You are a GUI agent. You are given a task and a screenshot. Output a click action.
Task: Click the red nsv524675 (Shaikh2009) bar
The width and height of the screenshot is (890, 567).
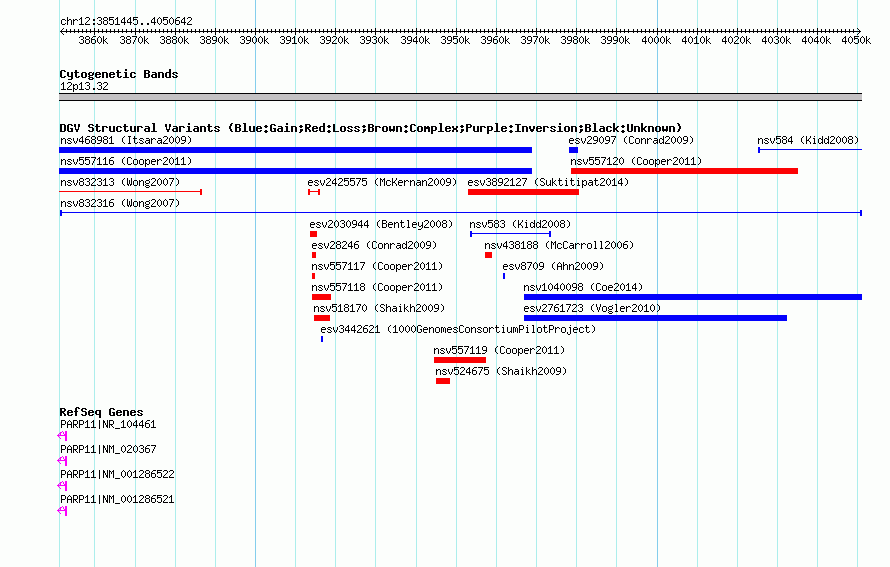pos(443,381)
